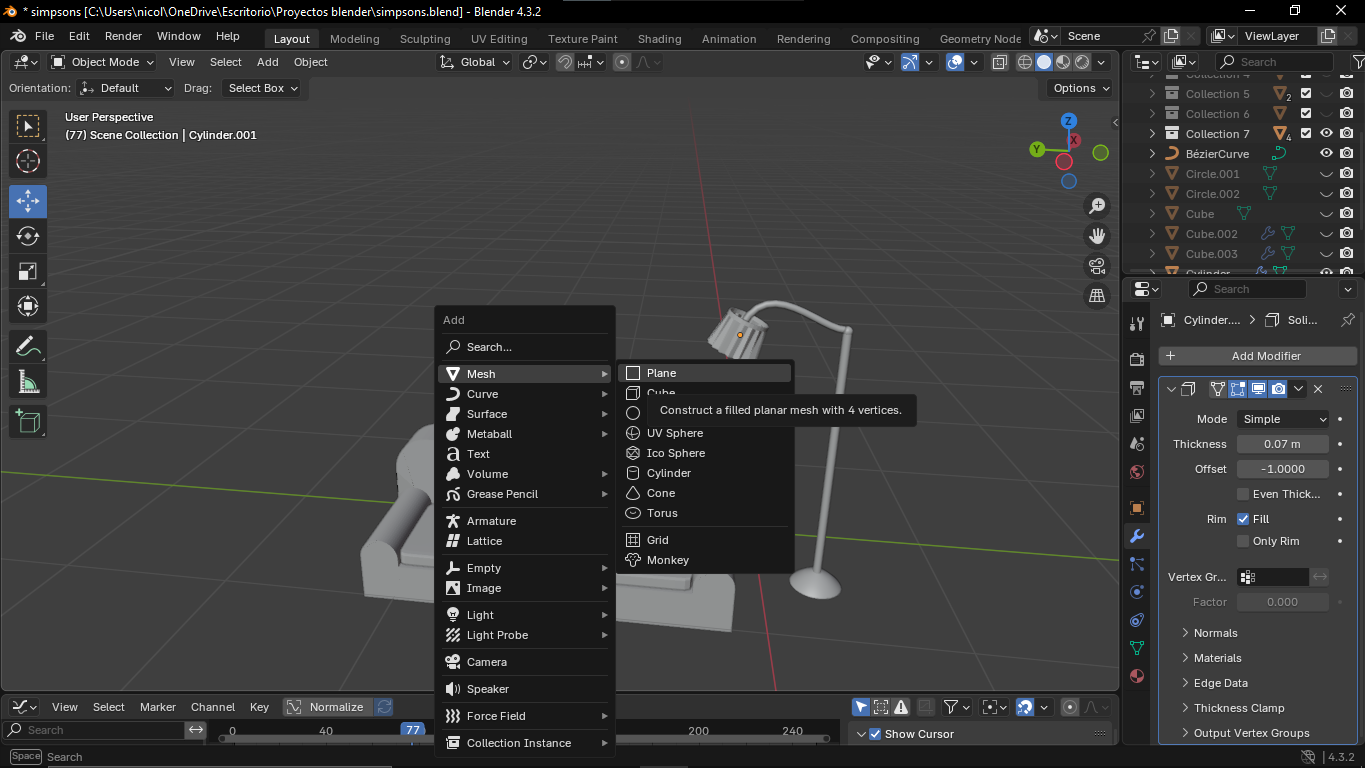The height and width of the screenshot is (768, 1365).
Task: Open the Tool properties tab
Action: [x=1137, y=324]
